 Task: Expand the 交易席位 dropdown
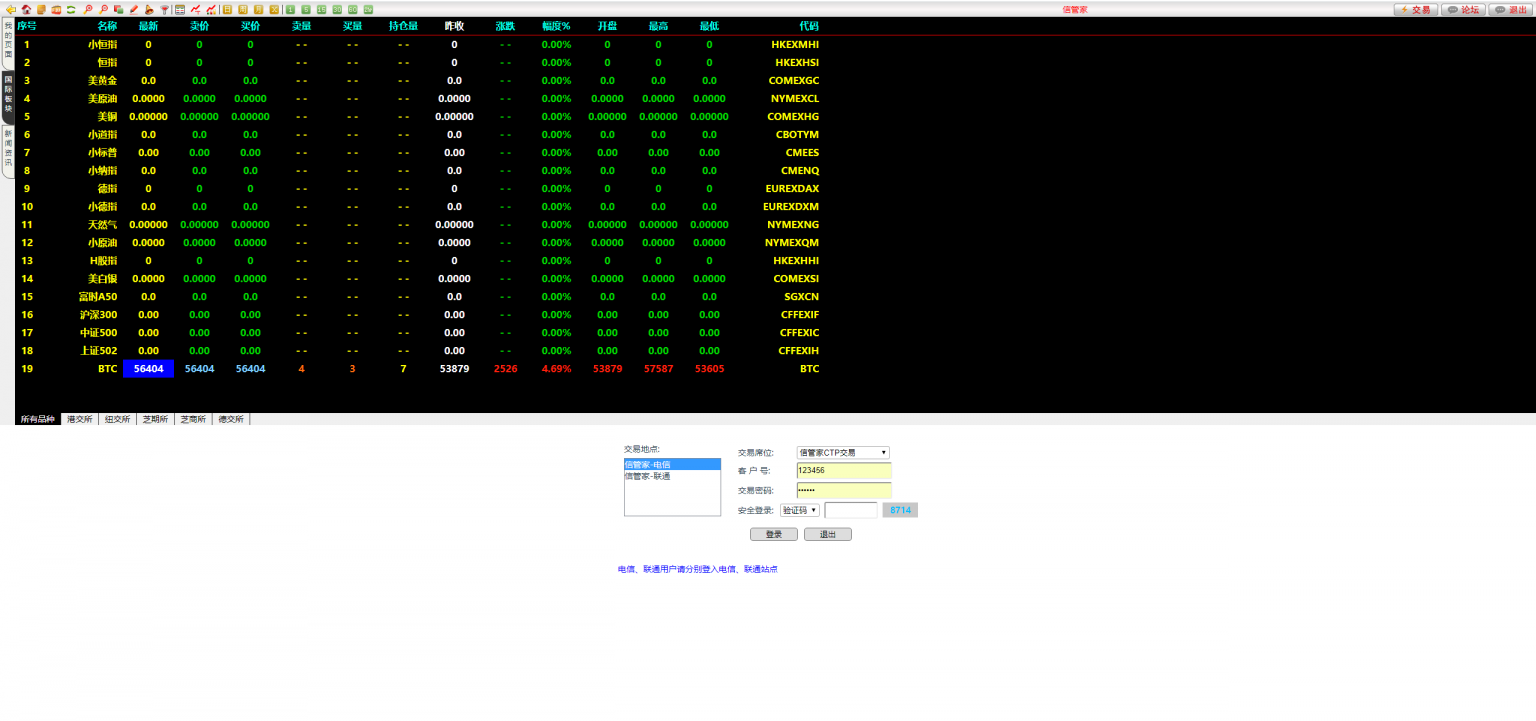click(x=842, y=453)
